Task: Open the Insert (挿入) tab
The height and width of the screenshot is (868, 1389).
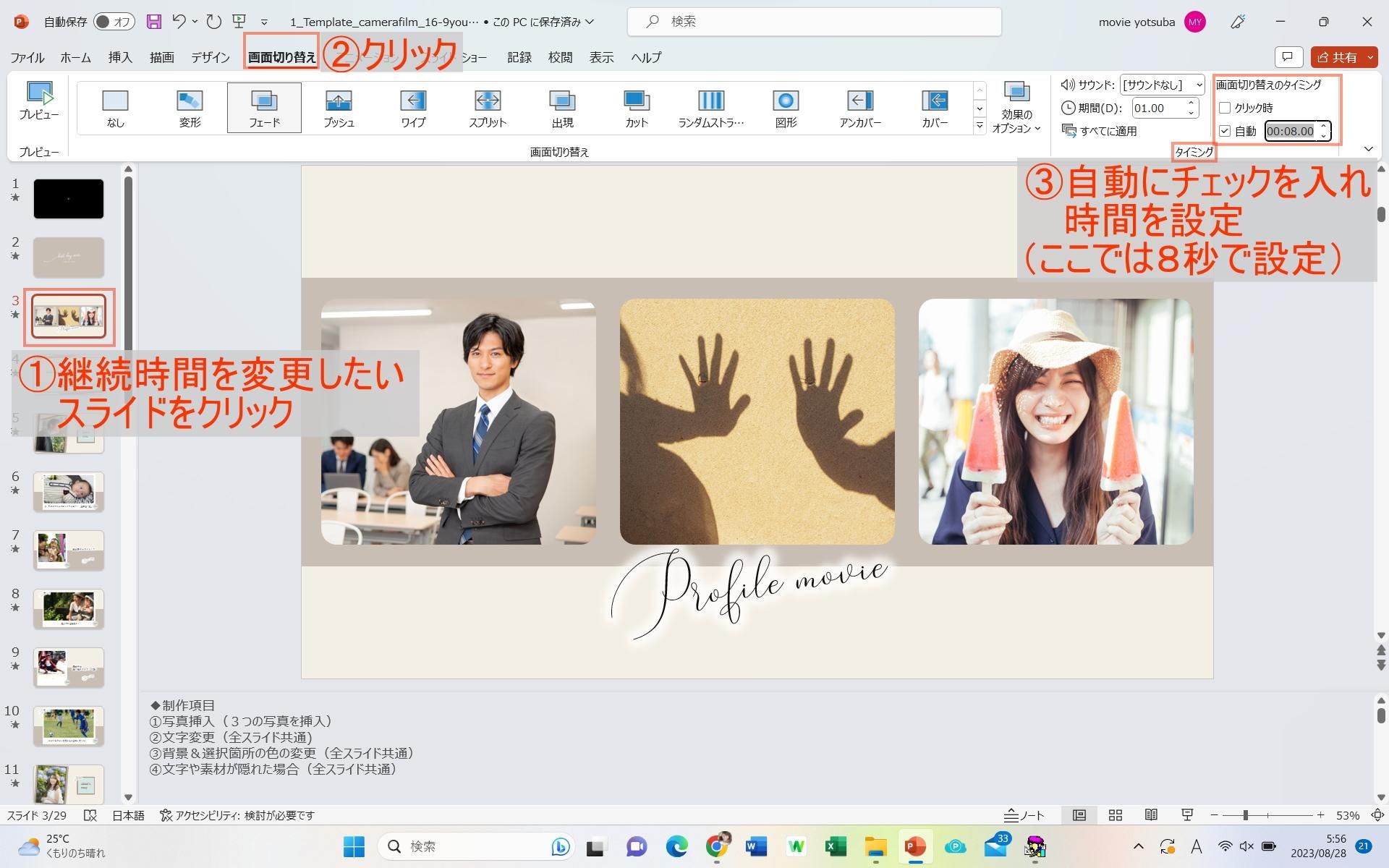Action: point(120,57)
